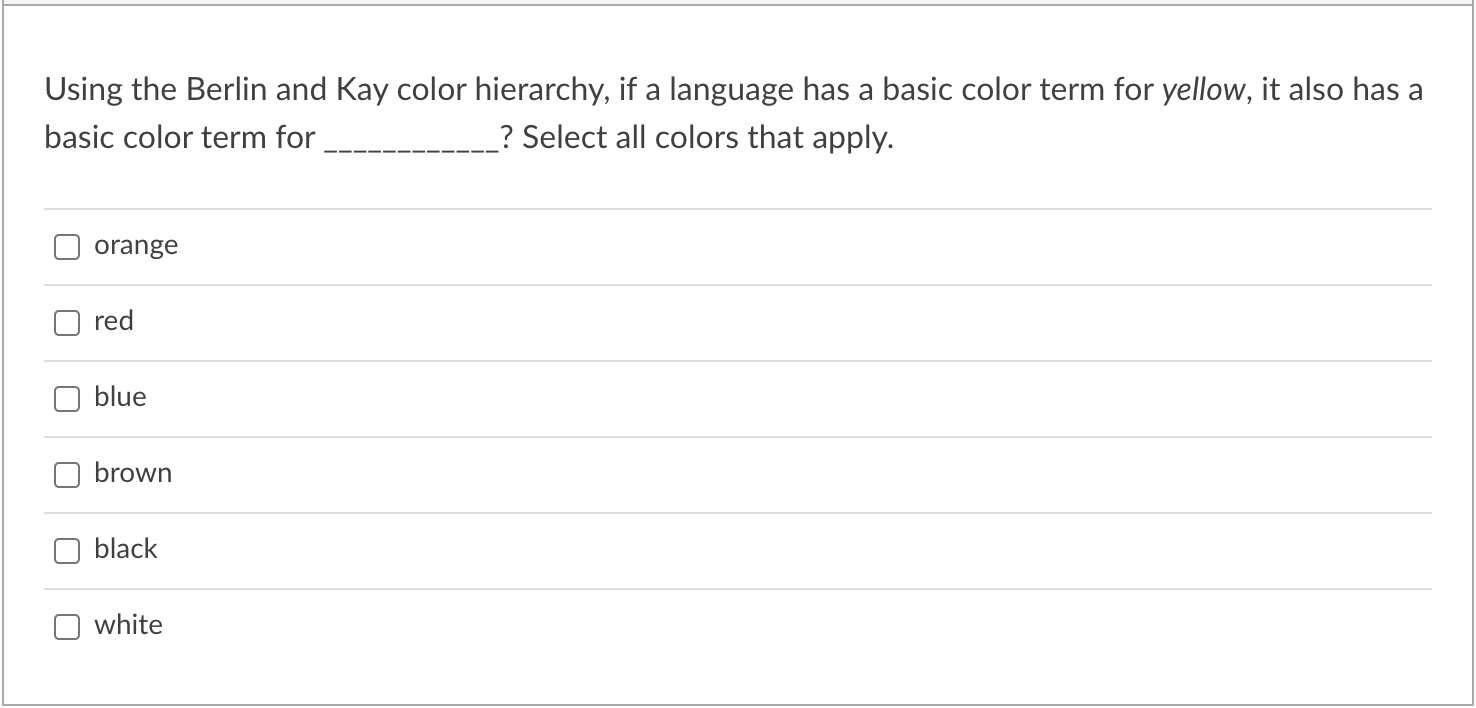The image size is (1476, 708).
Task: Check the red checkbox
Action: point(66,321)
